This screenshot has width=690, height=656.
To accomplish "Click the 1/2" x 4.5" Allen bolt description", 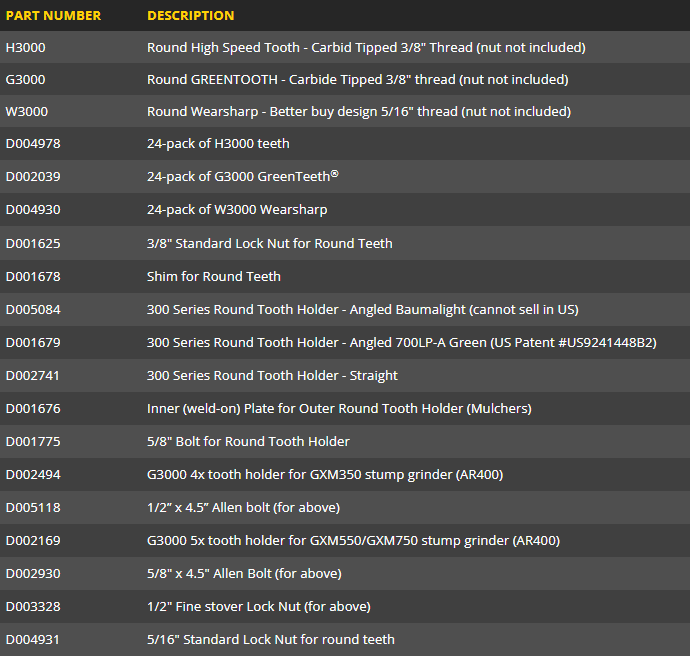I will [x=243, y=507].
